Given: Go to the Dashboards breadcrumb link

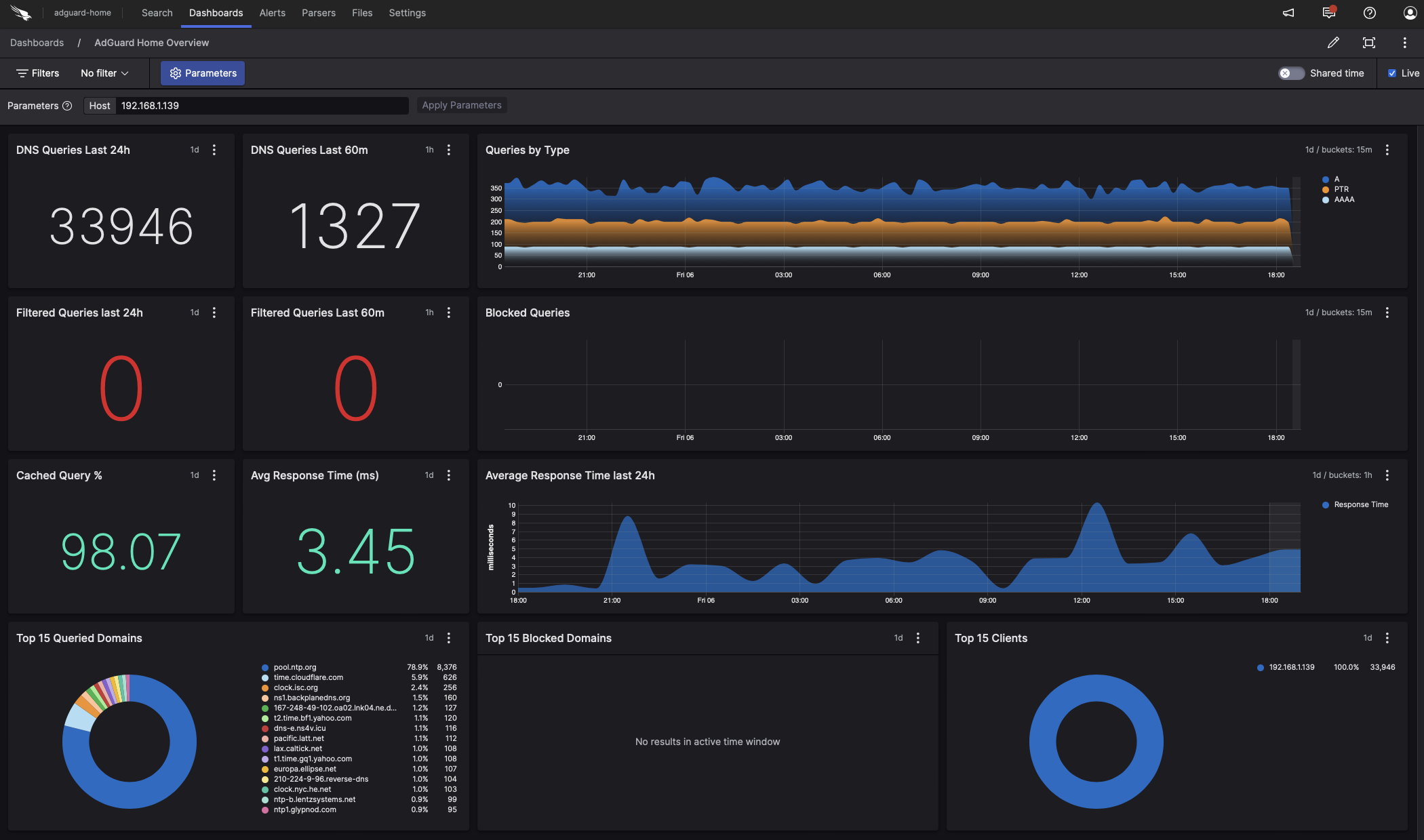Looking at the screenshot, I should coord(37,43).
